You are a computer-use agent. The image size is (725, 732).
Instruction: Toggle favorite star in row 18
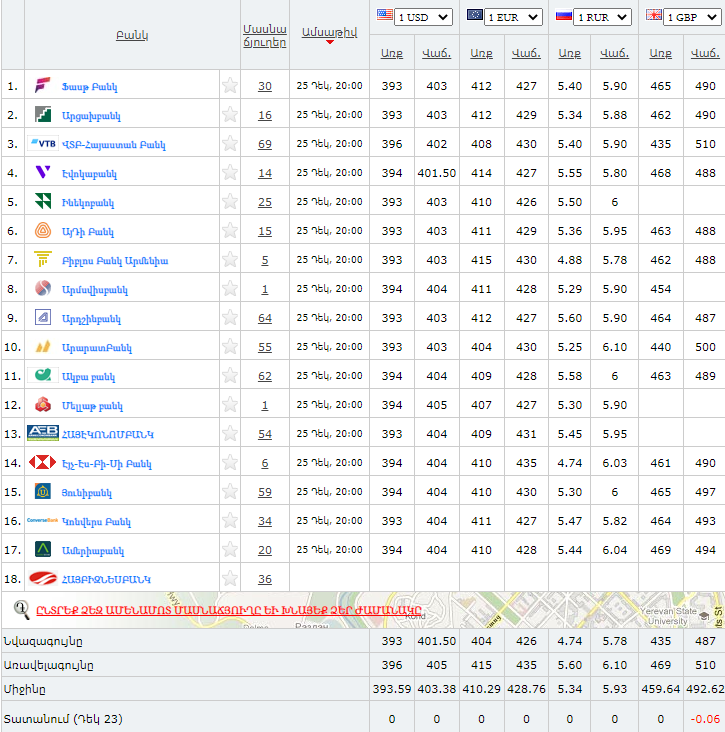click(230, 578)
